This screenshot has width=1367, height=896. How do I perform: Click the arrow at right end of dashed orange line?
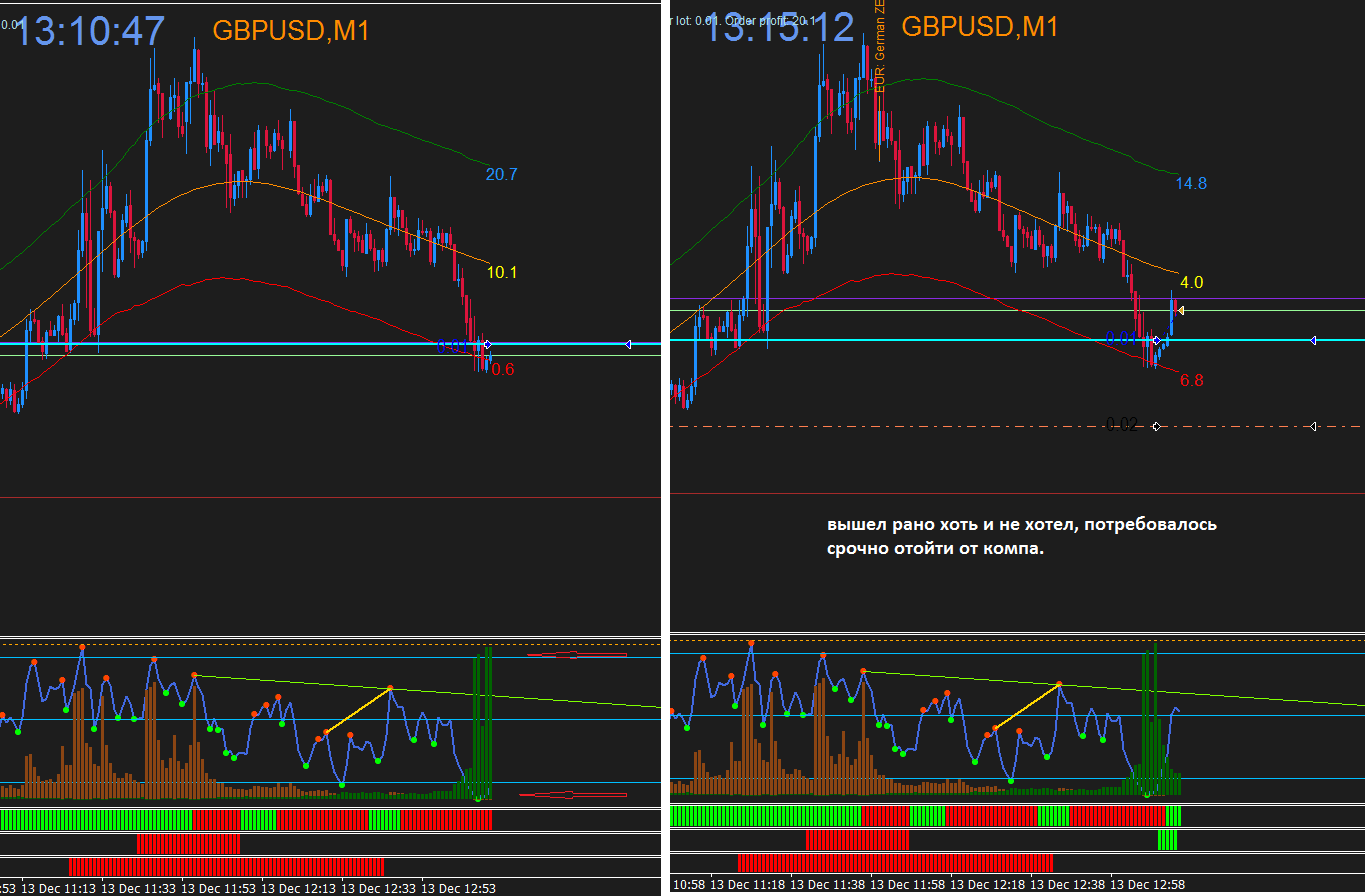[x=1313, y=427]
